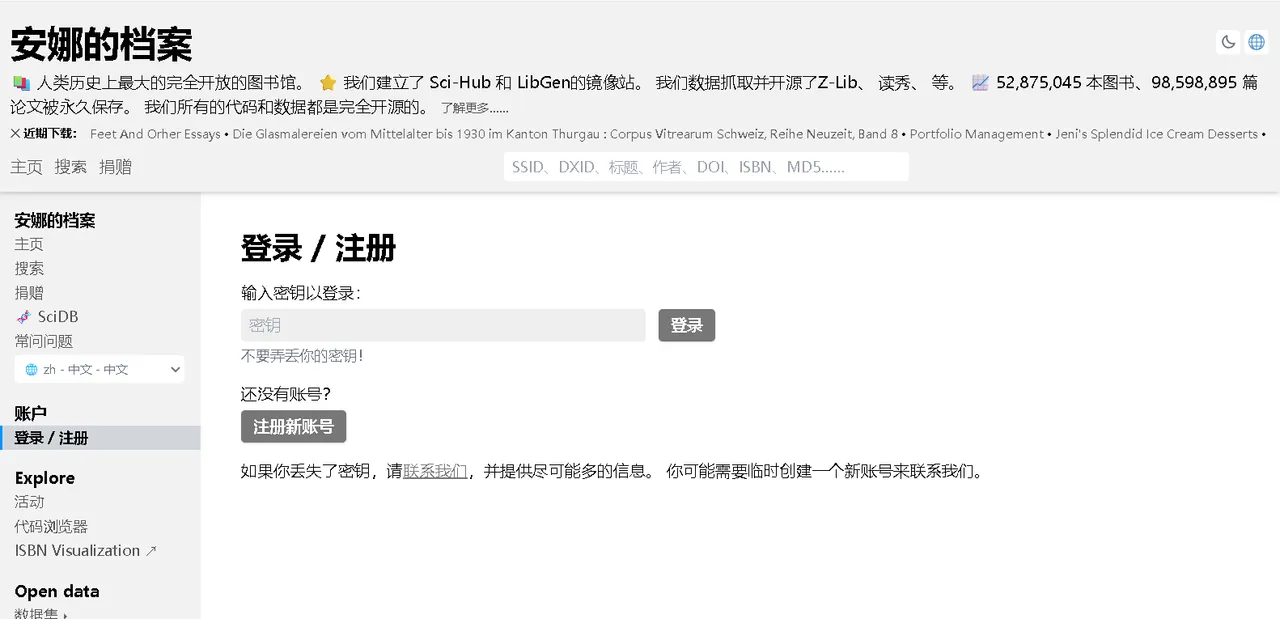
Task: Select 登录 / 注册 in the sidebar
Action: click(x=100, y=438)
